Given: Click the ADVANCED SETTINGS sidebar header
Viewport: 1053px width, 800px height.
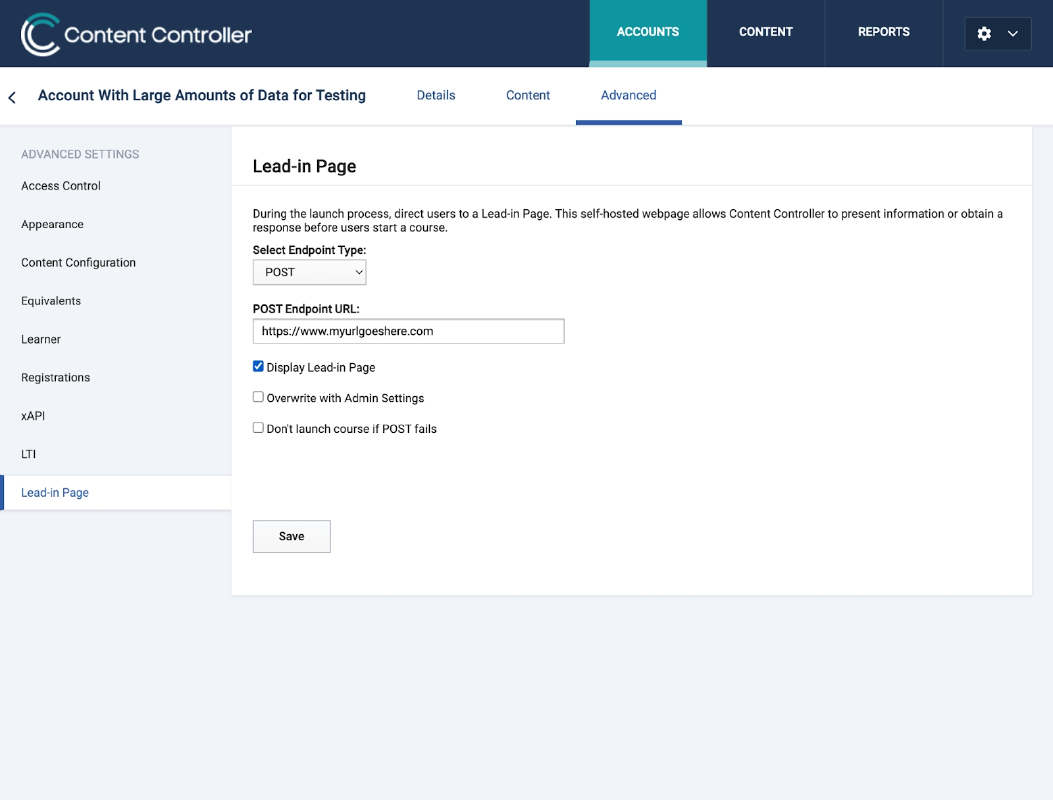Looking at the screenshot, I should (x=80, y=154).
